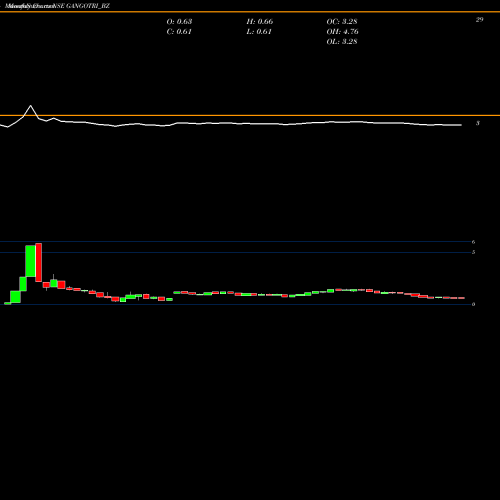Image resolution: width=500 pixels, height=500 pixels.
Task: Click the price axis label 6
Action: pyautogui.click(x=473, y=242)
